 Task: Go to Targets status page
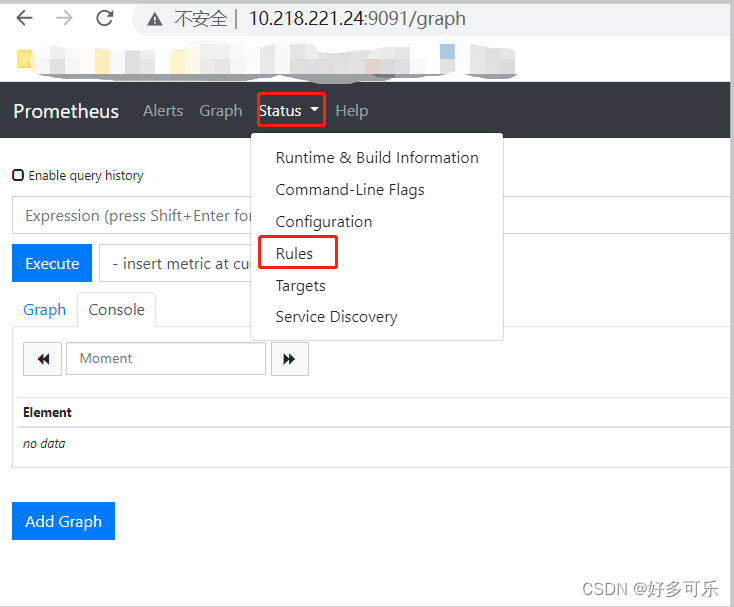tap(301, 286)
